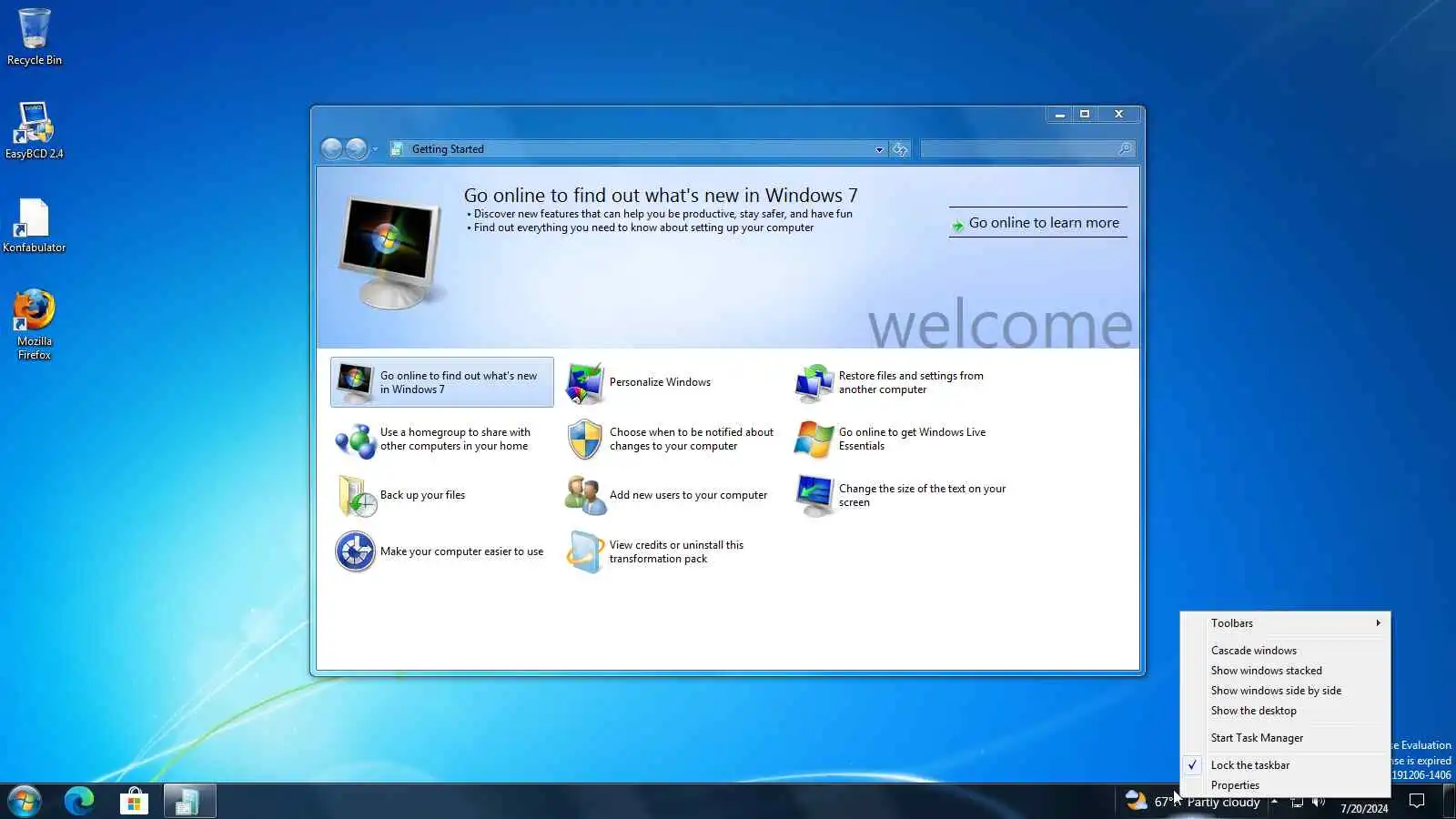
Task: Show hidden tray icons arrow
Action: pos(1274,802)
